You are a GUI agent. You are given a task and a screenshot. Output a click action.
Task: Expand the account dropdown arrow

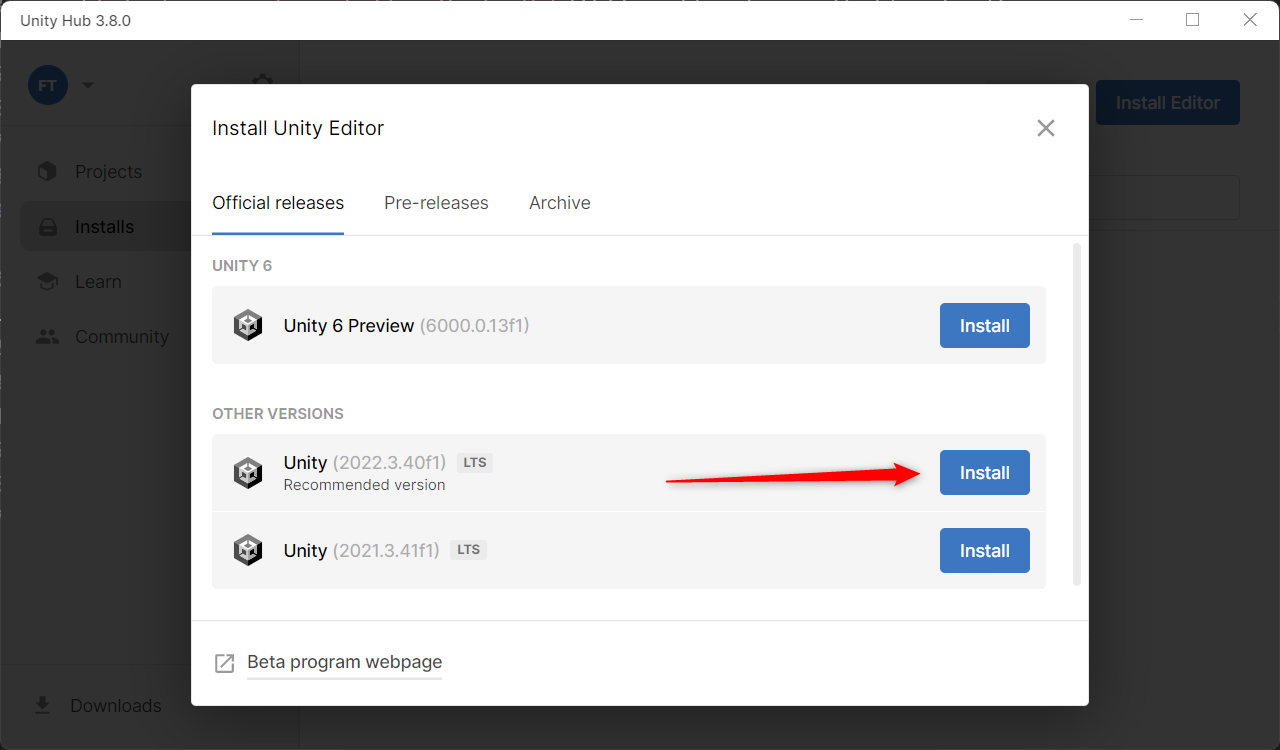click(x=88, y=86)
